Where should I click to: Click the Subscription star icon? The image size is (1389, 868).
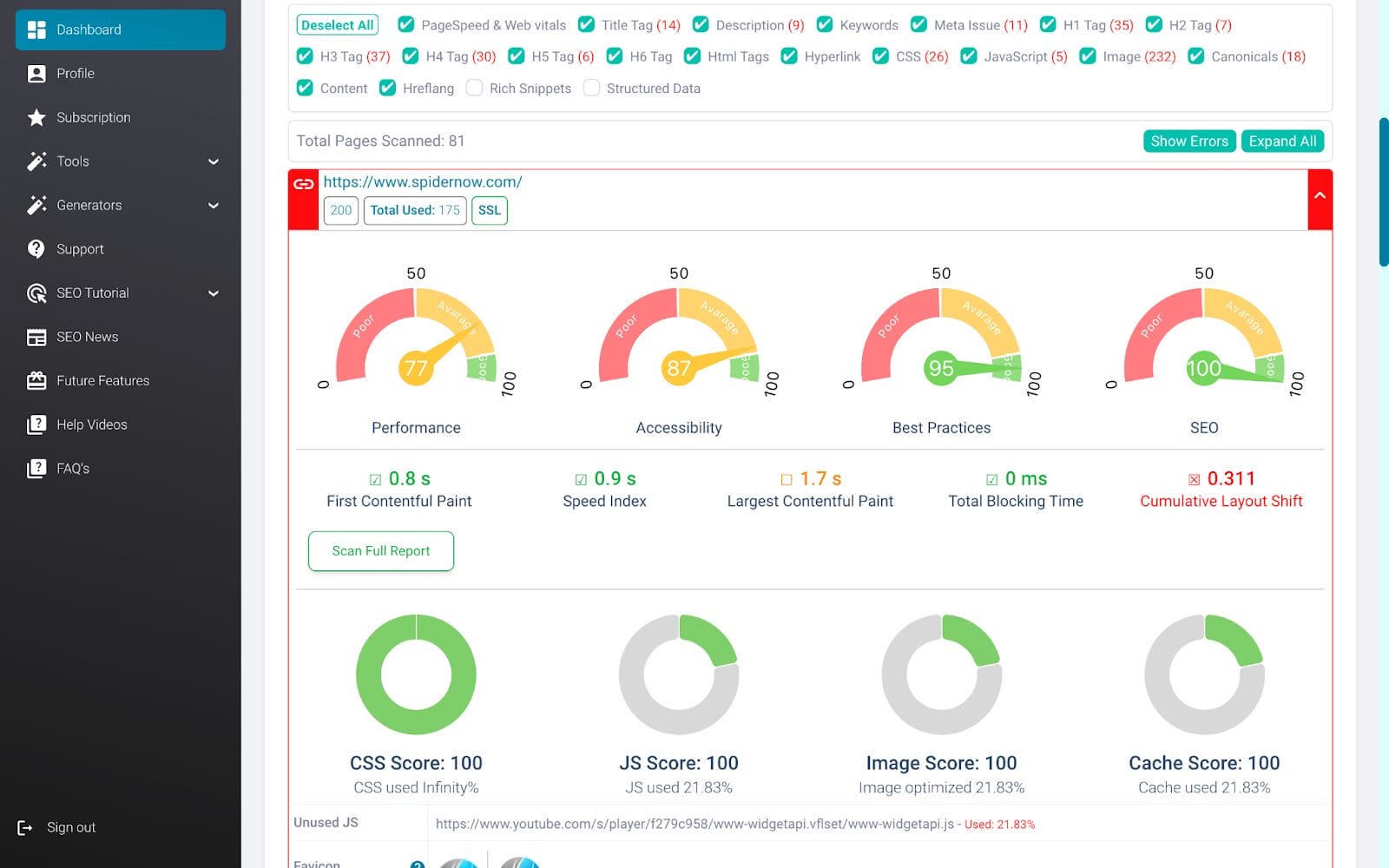coord(36,117)
